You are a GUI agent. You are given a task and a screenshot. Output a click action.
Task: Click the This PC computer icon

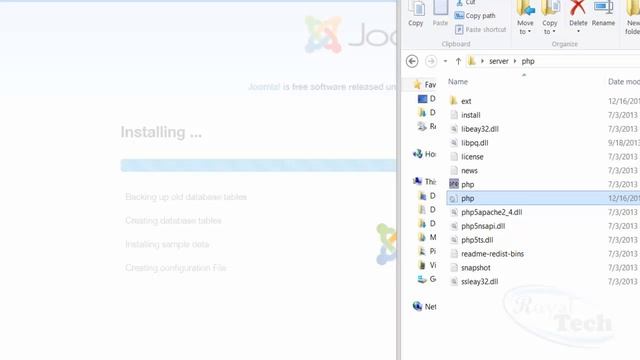tap(417, 181)
